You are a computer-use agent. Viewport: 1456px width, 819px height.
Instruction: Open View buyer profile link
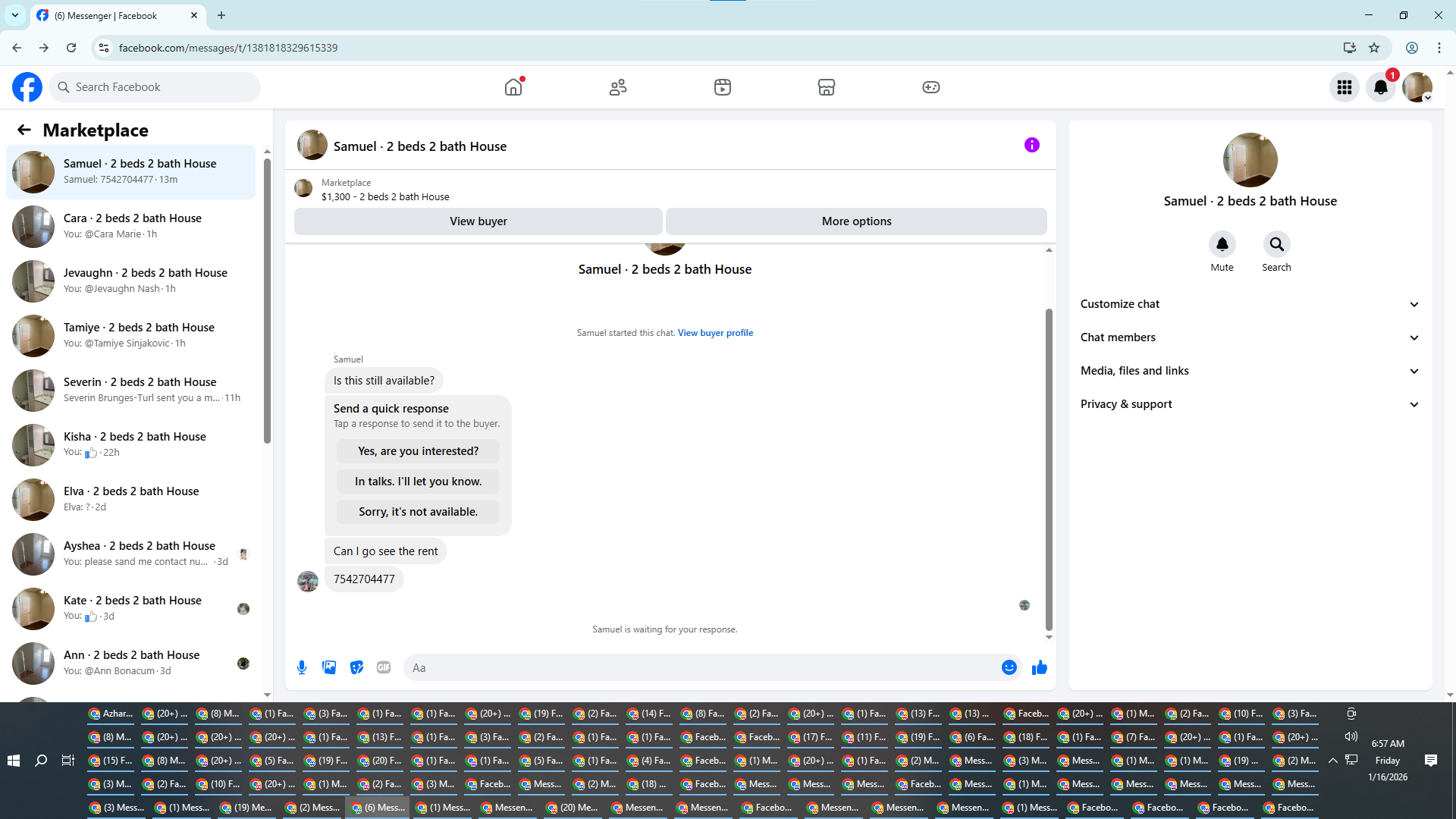click(715, 333)
